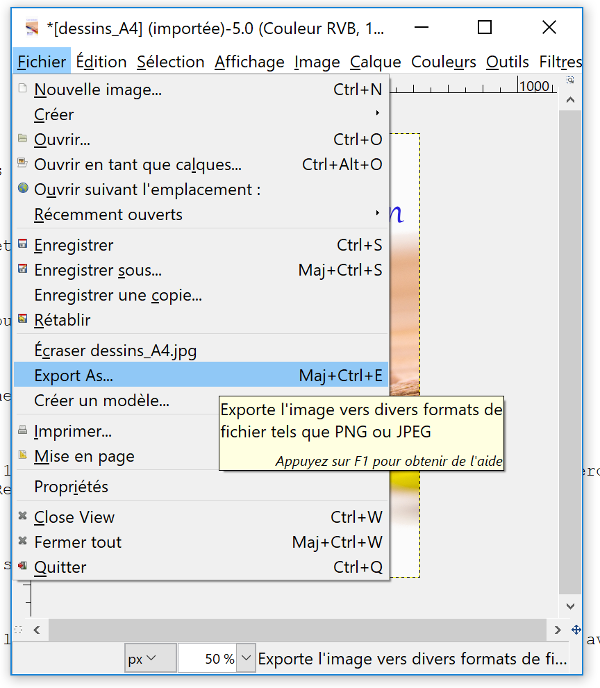600x688 pixels.
Task: Click the Nouvelle image document icon
Action: (x=22, y=88)
